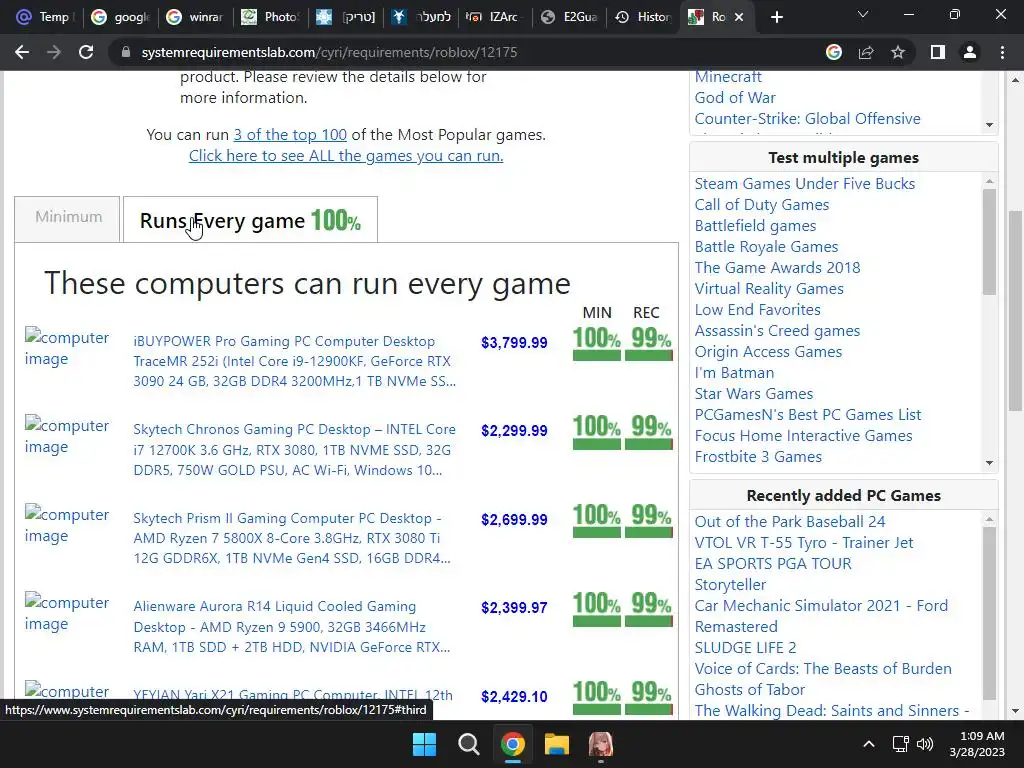Viewport: 1024px width, 768px height.
Task: Switch to the History tab
Action: (x=643, y=17)
